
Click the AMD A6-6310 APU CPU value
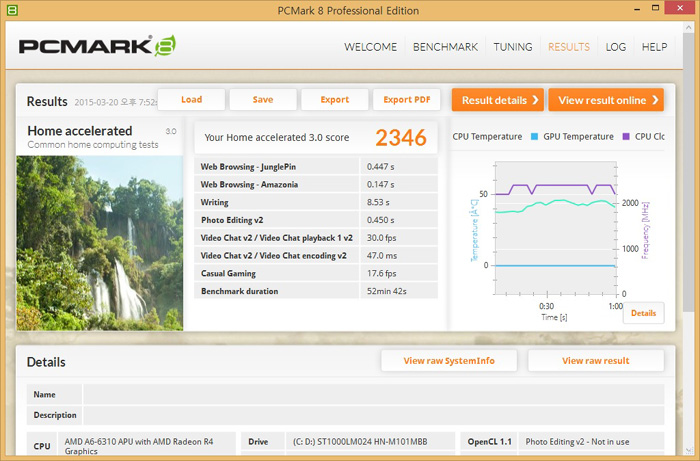click(x=139, y=446)
